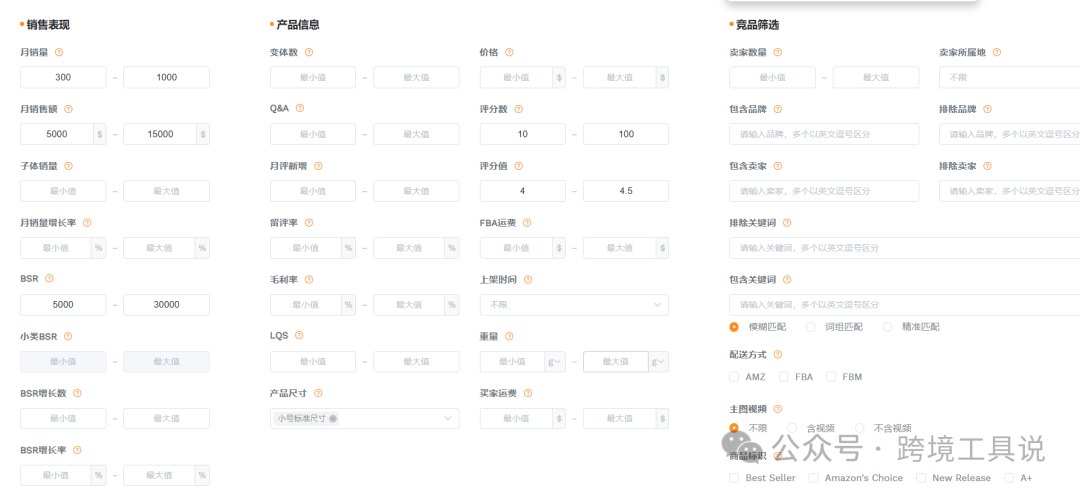The width and height of the screenshot is (1080, 492).
Task: Open the 产品尺寸 dropdown
Action: pyautogui.click(x=364, y=418)
